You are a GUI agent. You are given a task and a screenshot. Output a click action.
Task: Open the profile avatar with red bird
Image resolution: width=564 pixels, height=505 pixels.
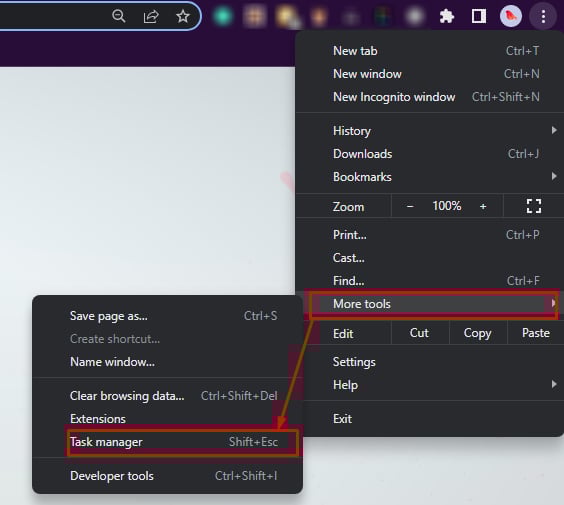click(x=511, y=16)
